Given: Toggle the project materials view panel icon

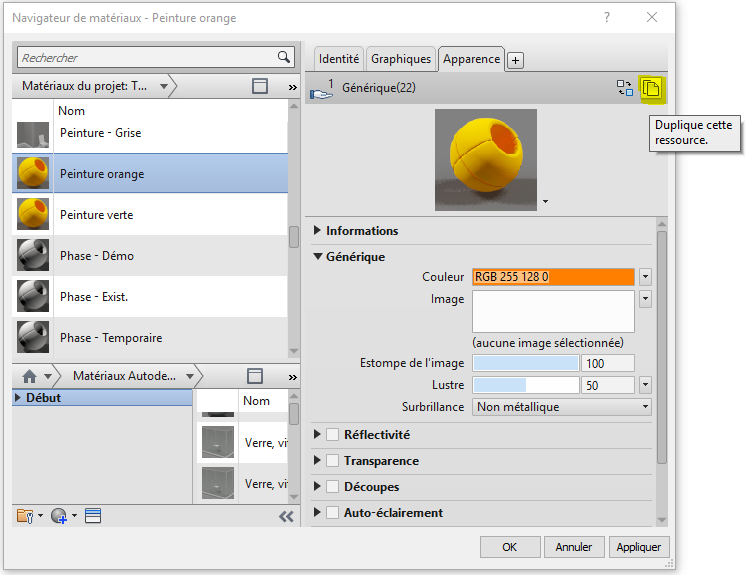Looking at the screenshot, I should [260, 87].
